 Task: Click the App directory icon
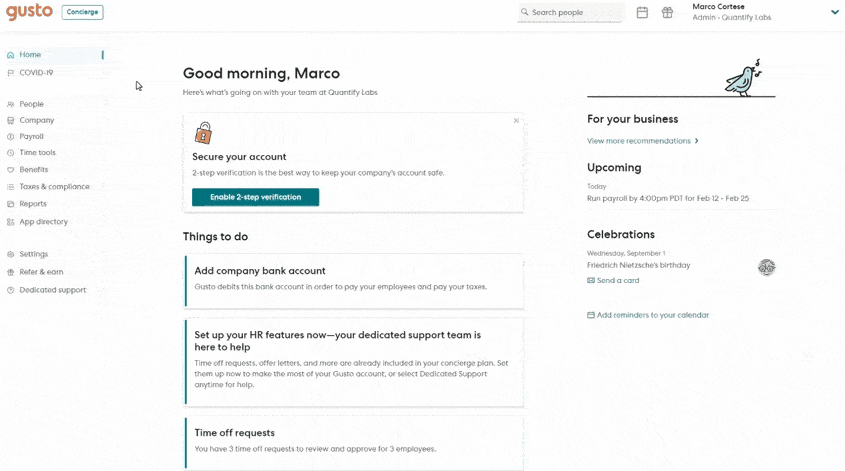click(10, 222)
